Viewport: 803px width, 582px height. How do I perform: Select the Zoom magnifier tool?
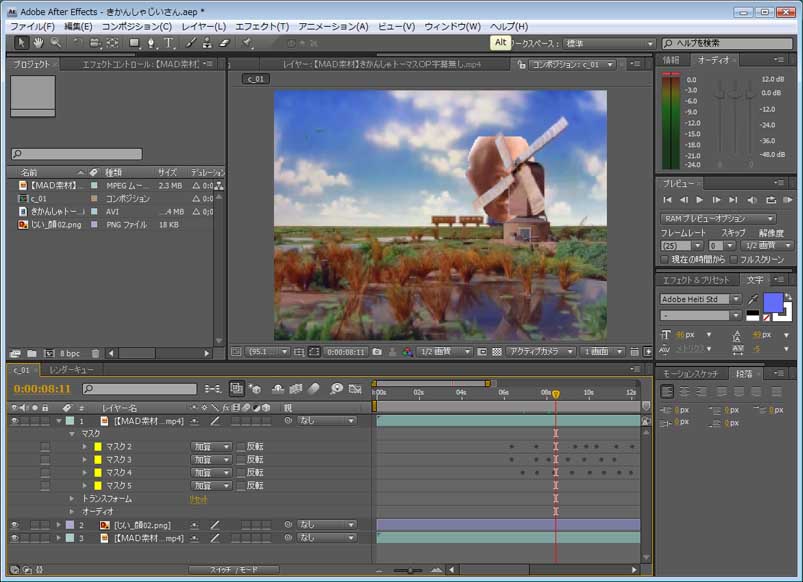click(x=56, y=43)
